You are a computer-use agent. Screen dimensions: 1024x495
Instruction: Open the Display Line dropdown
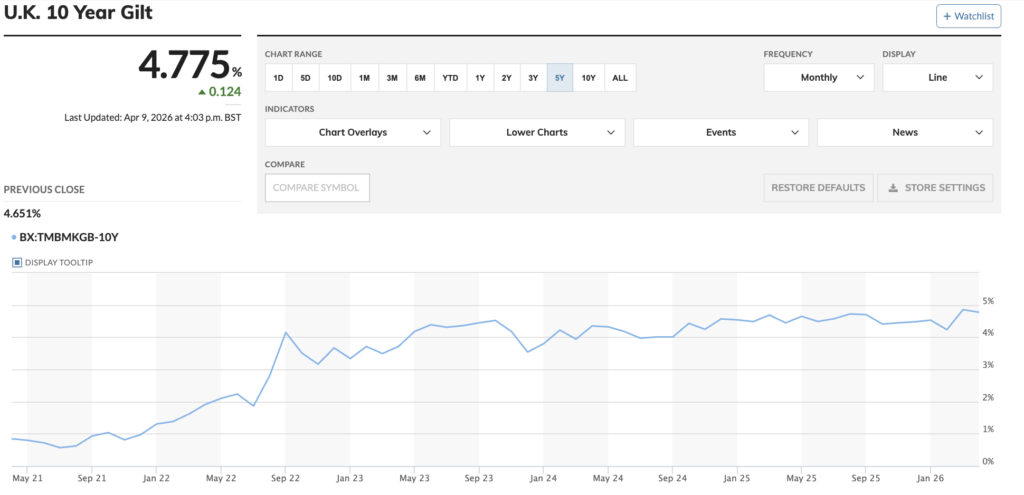tap(937, 78)
